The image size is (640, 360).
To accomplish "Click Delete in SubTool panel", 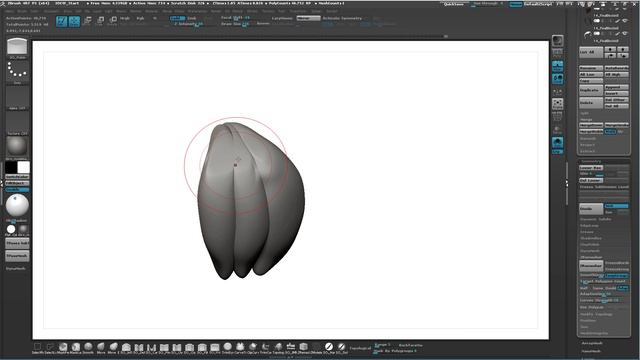I will [591, 103].
